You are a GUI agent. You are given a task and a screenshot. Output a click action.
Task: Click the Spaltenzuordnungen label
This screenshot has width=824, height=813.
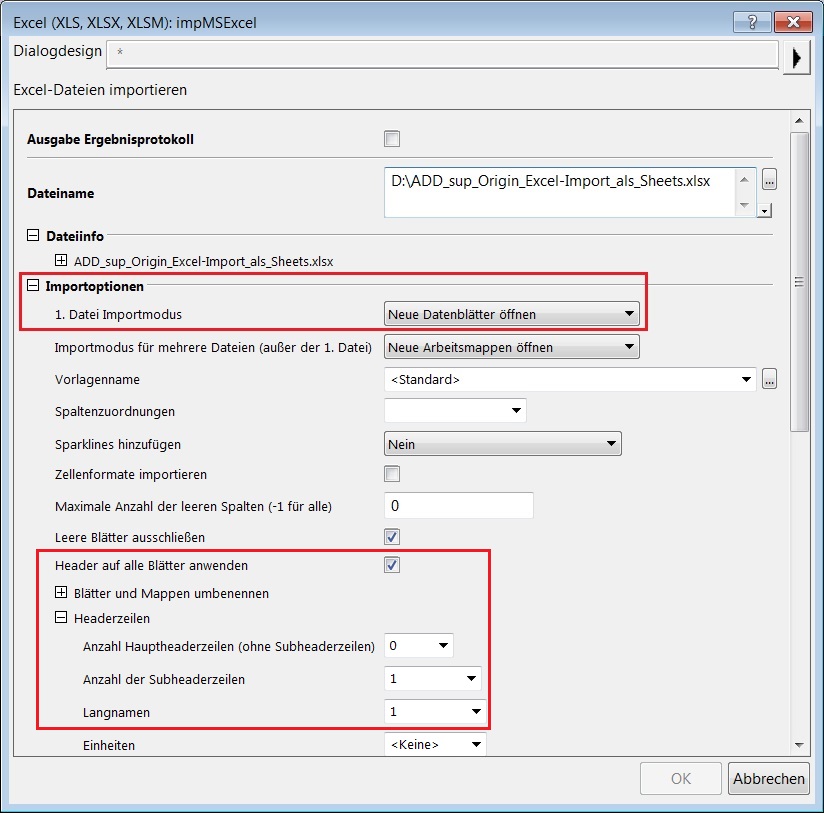tap(115, 411)
